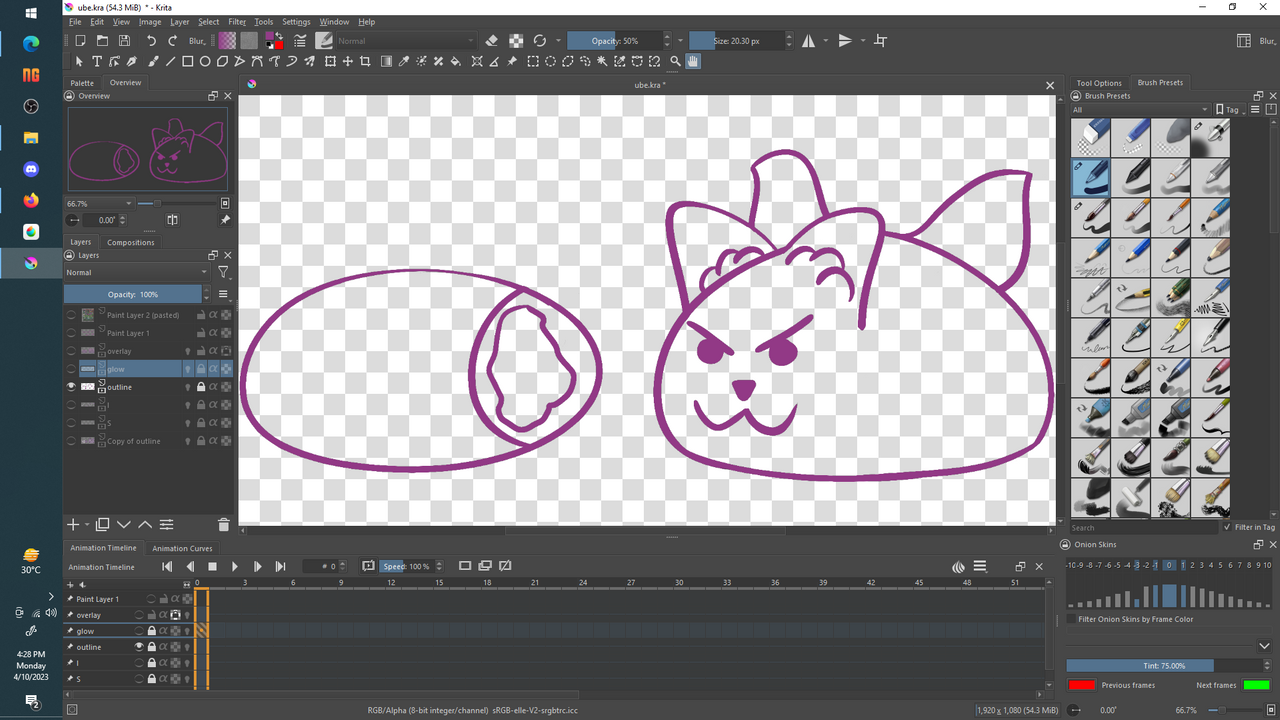Create a new document icon

(x=80, y=41)
